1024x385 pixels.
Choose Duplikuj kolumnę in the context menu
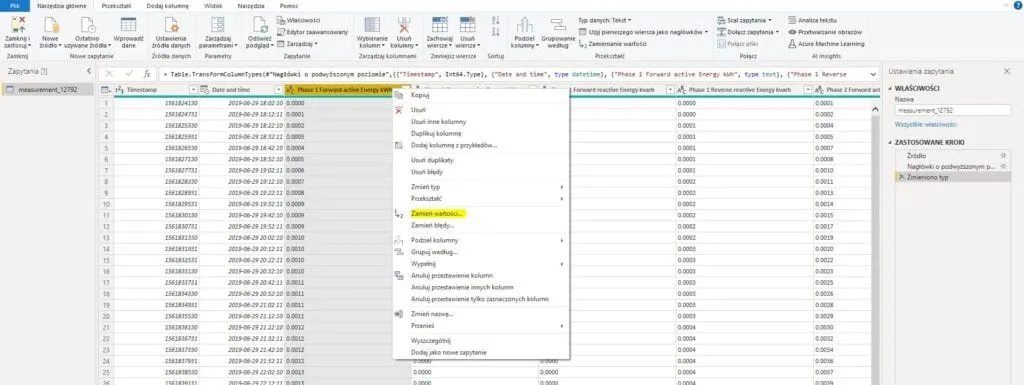(x=481, y=133)
